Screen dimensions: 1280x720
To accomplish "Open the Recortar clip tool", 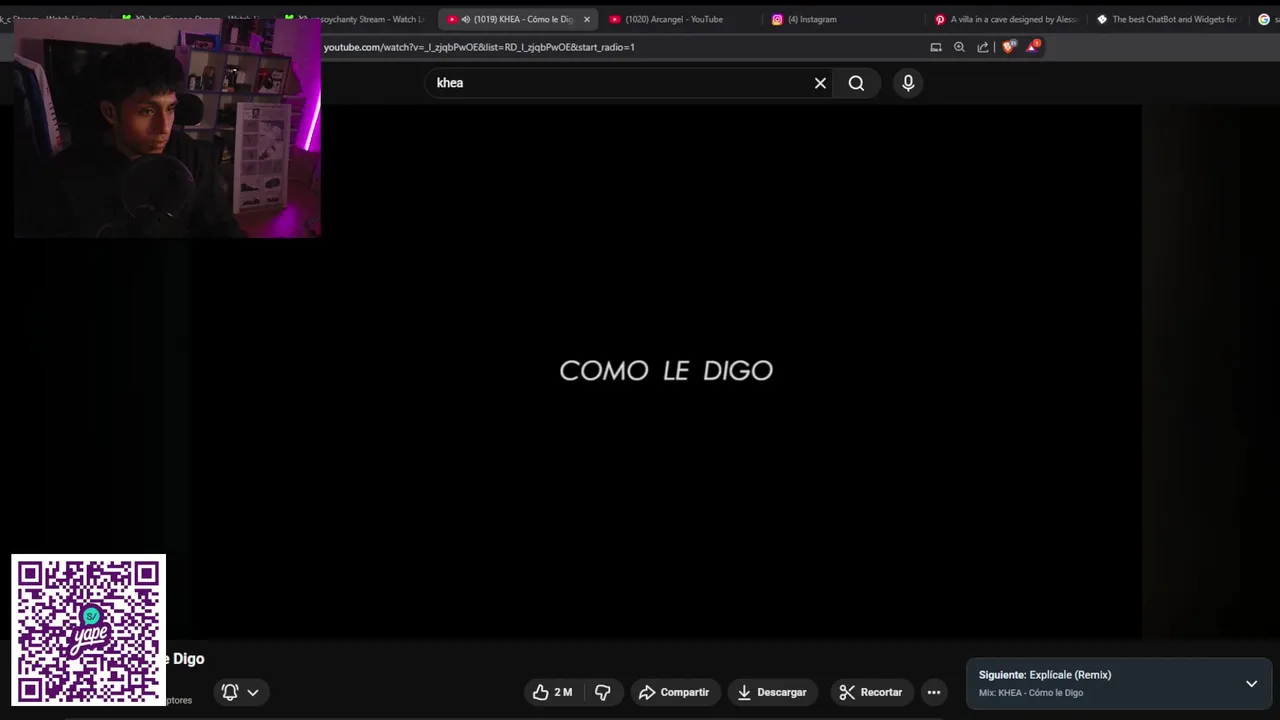I will [x=870, y=692].
